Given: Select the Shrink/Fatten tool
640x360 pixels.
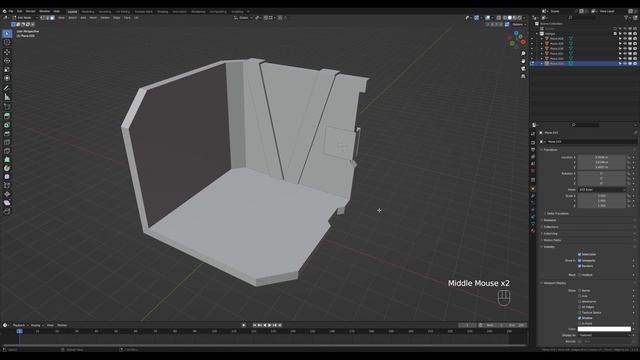Looking at the screenshot, I should pos(7,194).
